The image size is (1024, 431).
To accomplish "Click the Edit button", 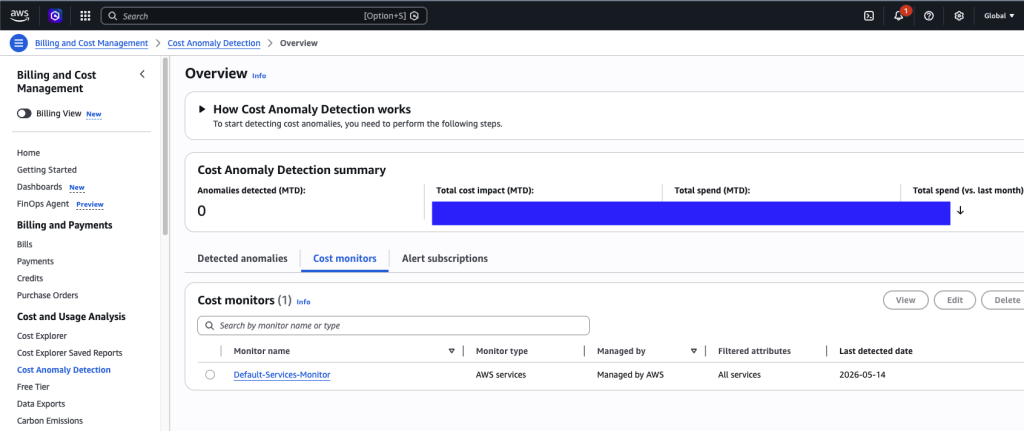I will [955, 300].
